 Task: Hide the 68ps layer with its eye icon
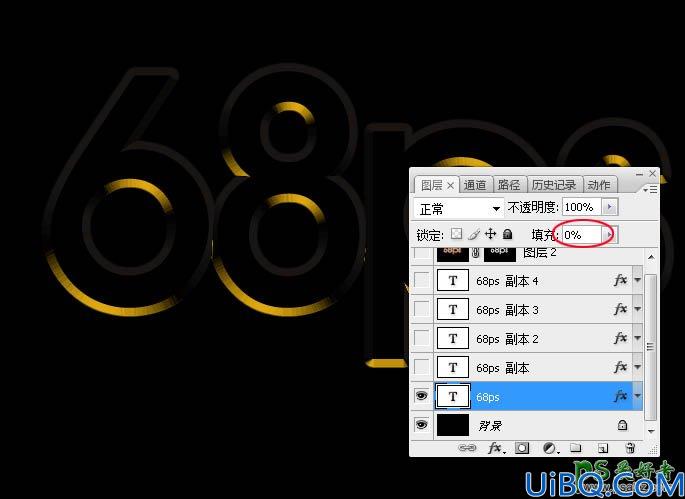[x=422, y=396]
